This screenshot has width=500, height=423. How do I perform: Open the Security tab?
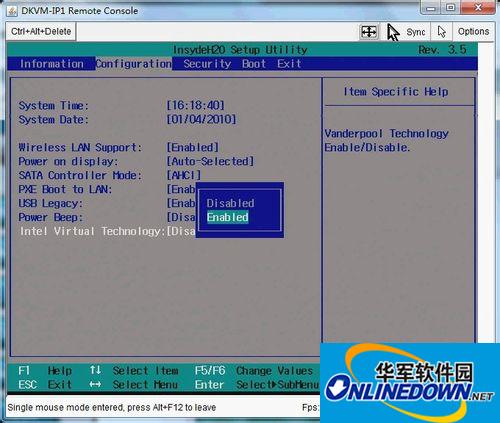tap(207, 64)
